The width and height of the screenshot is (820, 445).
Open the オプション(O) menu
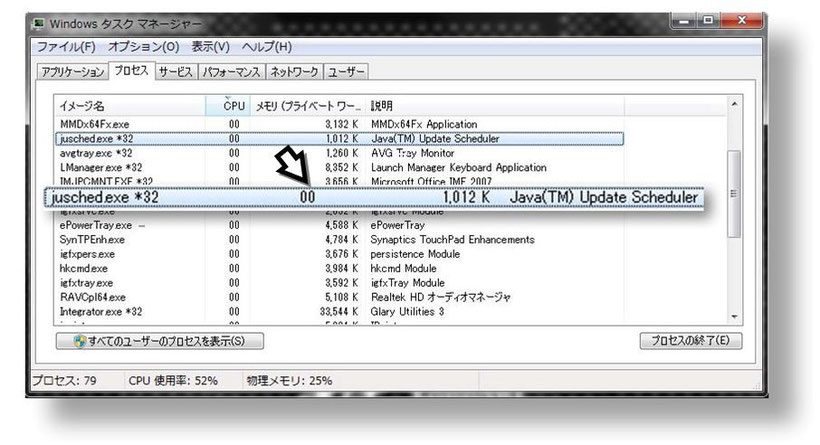pos(143,47)
